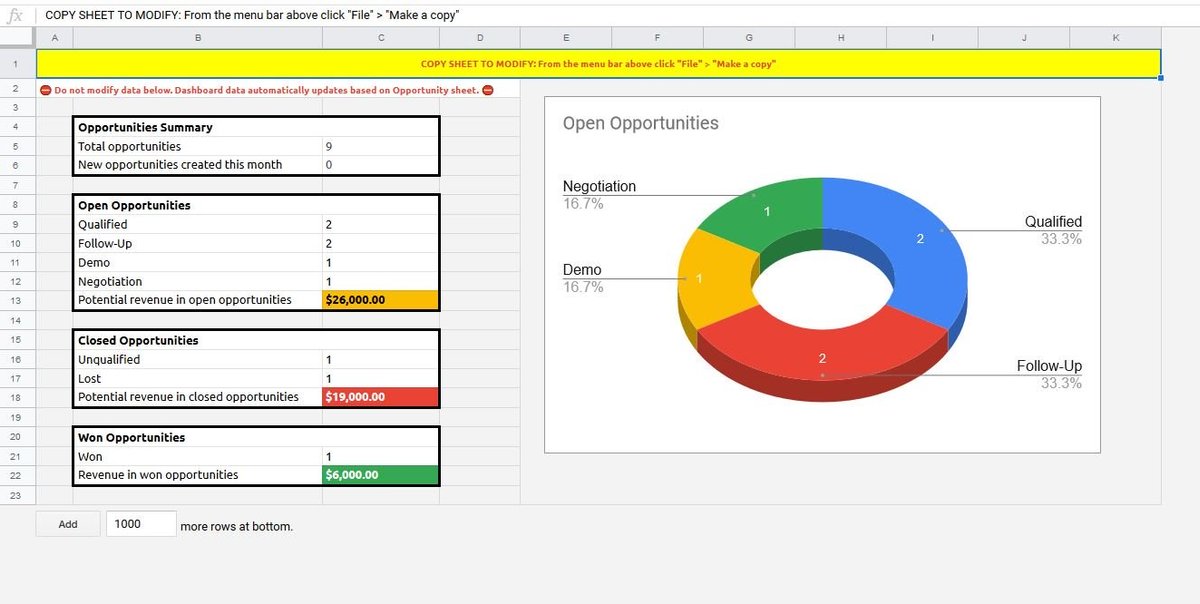Click the 1000 rows input field

click(x=141, y=524)
